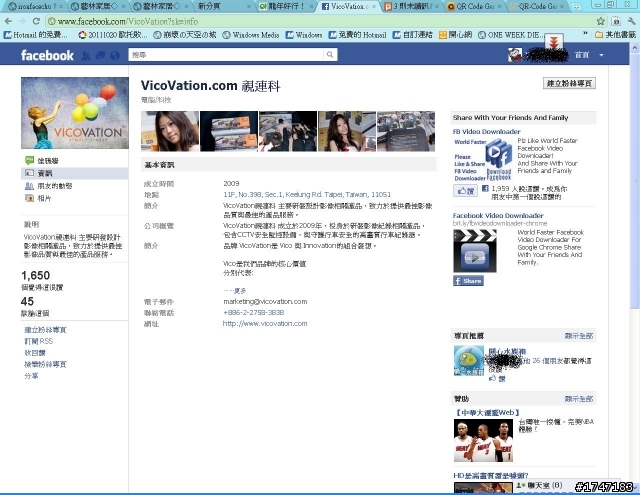
Task: Click in the Facebook search field
Action: click(227, 55)
